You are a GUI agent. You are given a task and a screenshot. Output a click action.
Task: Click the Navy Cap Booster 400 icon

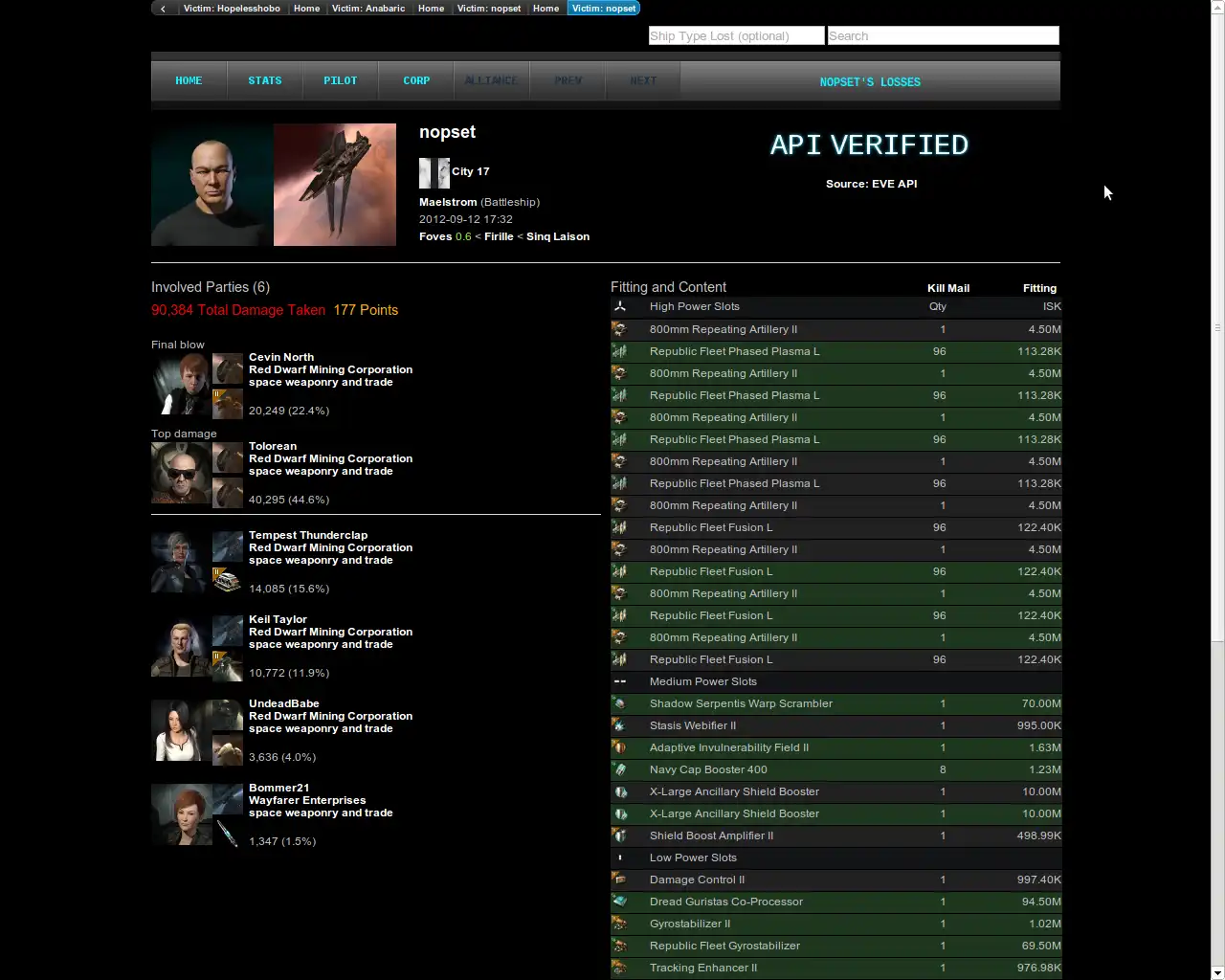tap(620, 770)
